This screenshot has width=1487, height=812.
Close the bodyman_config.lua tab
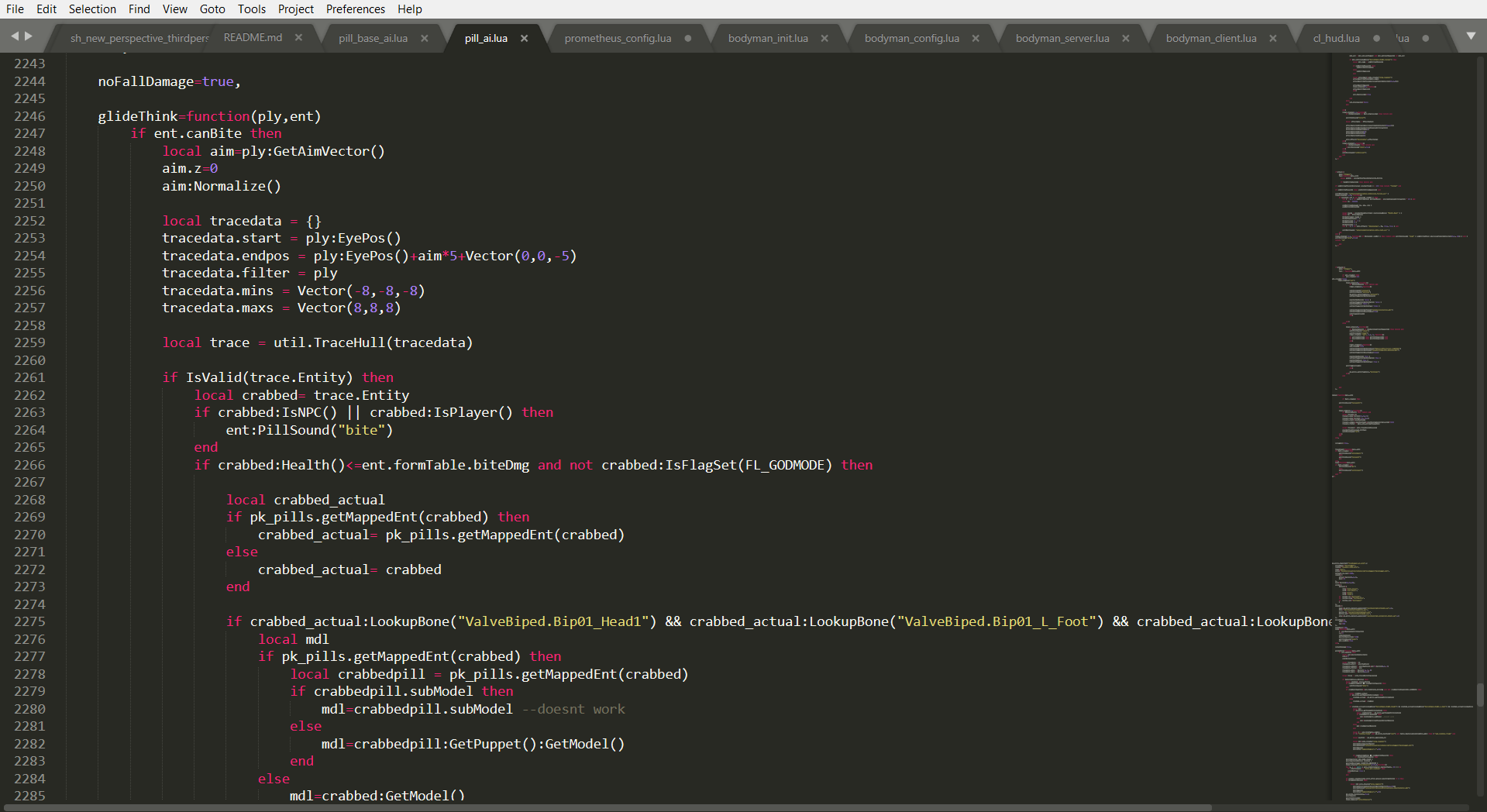click(976, 38)
